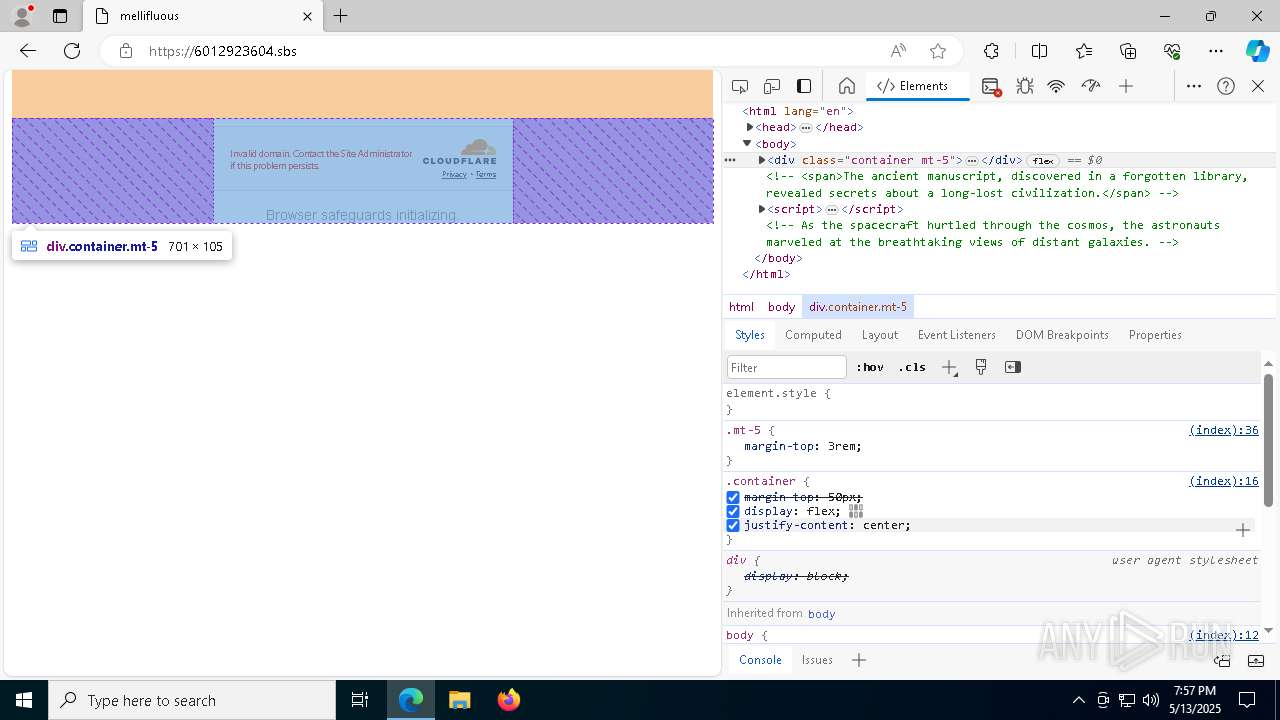Add a tool to the quick view drawer
This screenshot has height=720, width=1280.
pos(859,660)
